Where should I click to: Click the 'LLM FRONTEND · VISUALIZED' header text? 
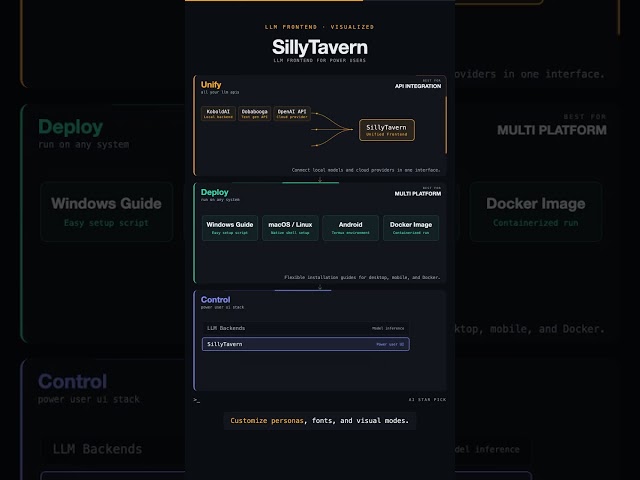[x=319, y=27]
